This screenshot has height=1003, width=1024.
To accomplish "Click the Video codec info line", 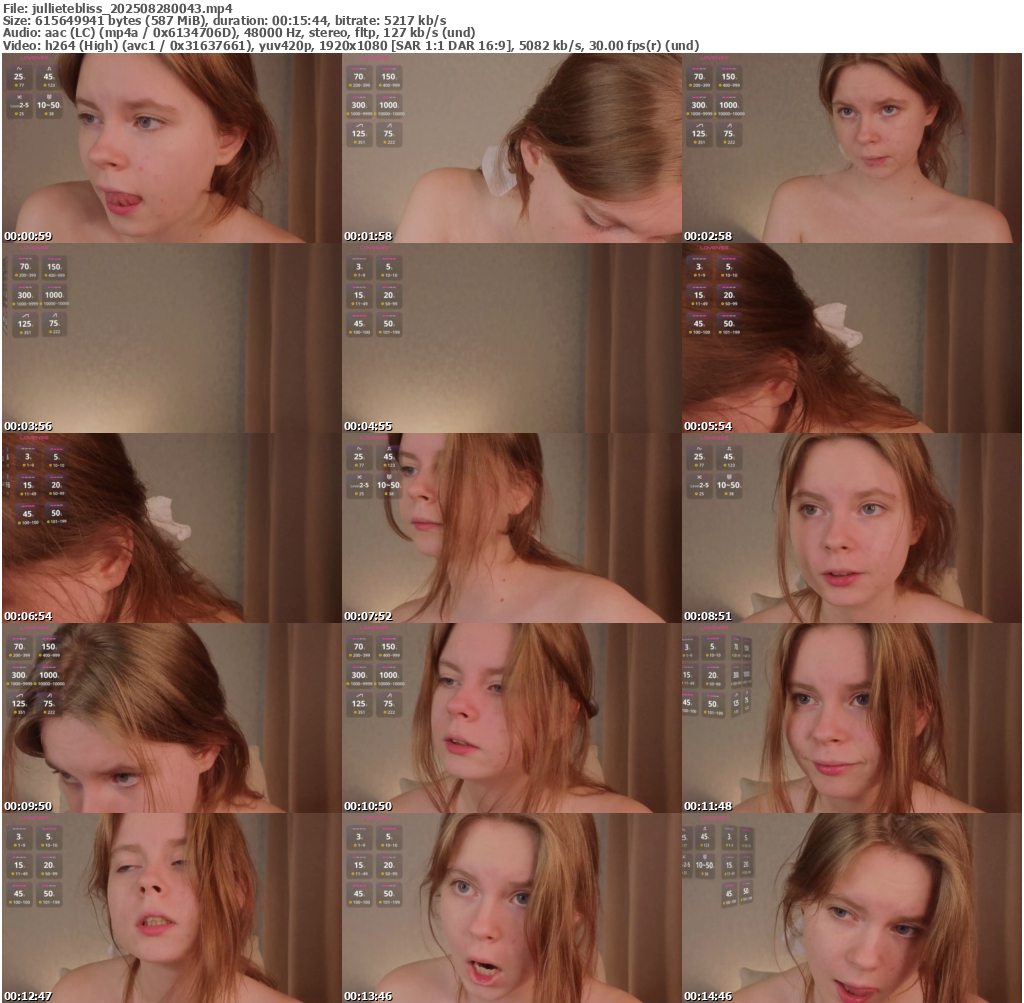I will 350,45.
